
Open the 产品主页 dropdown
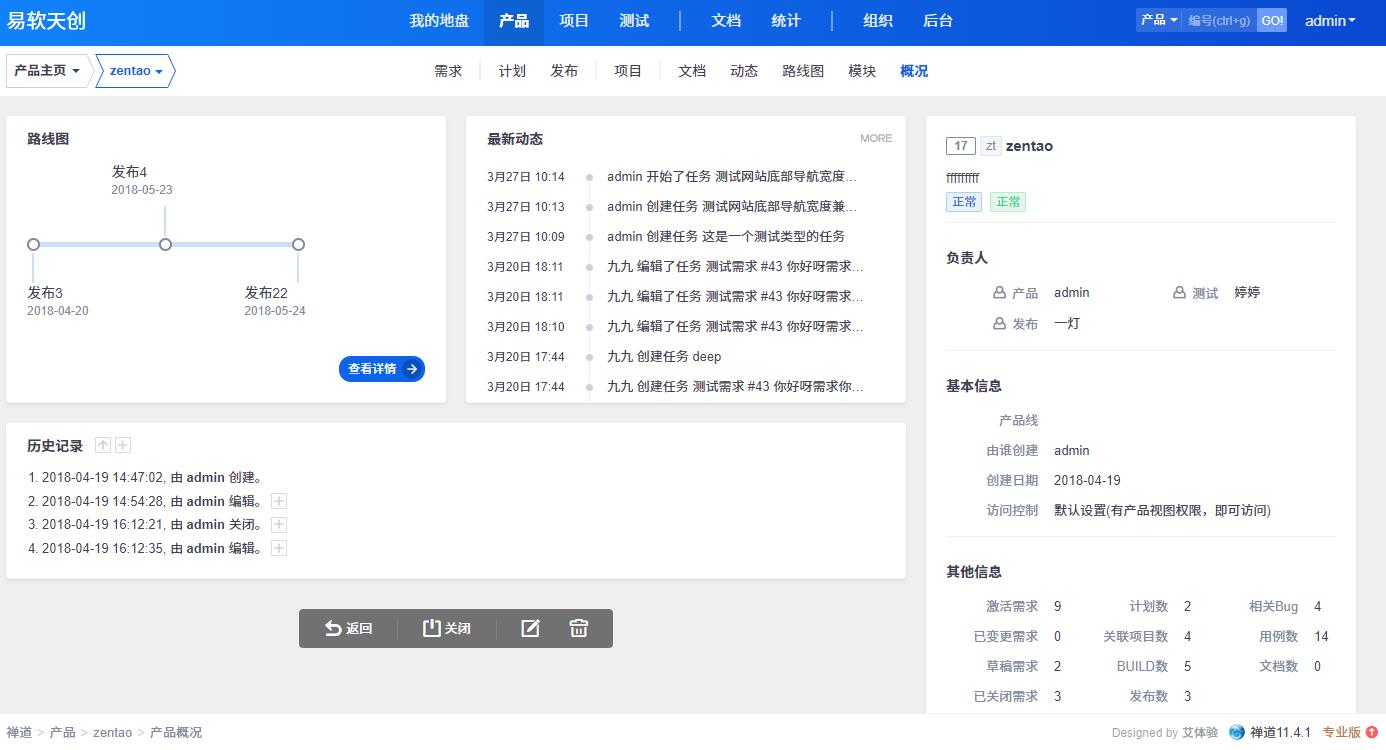tap(47, 71)
